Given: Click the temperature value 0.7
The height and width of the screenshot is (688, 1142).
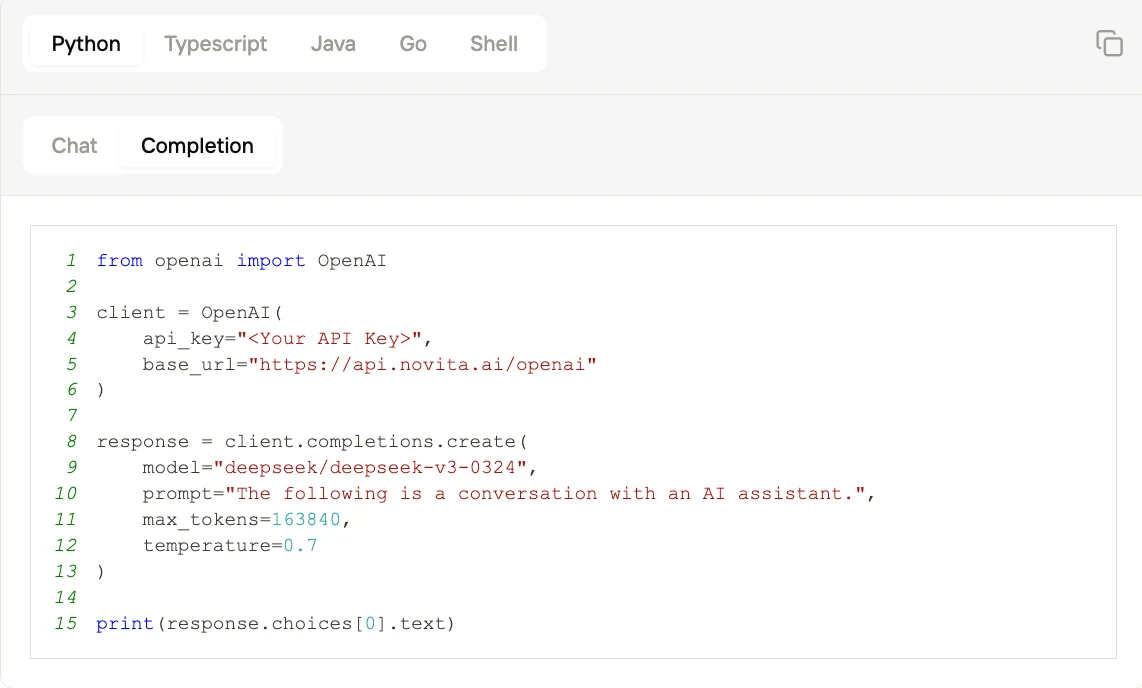Looking at the screenshot, I should [x=300, y=545].
